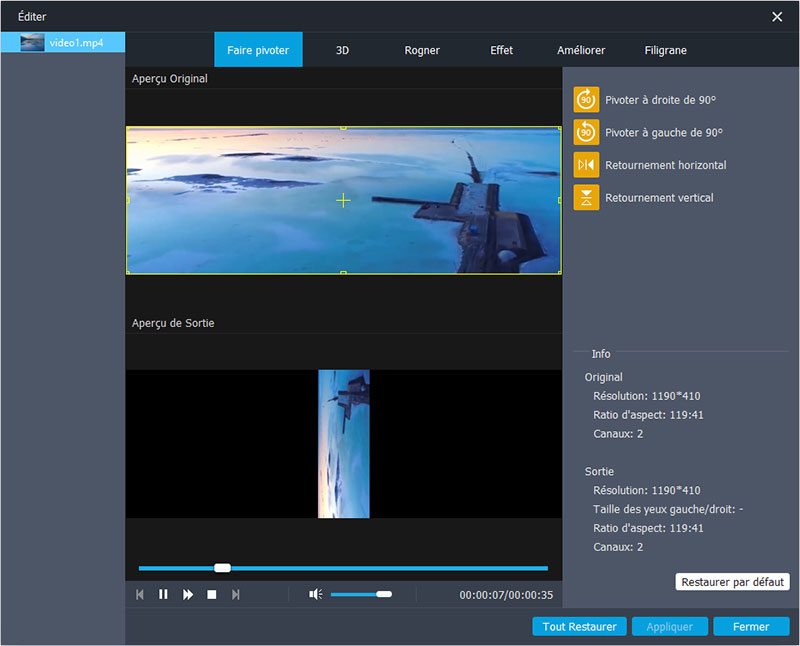Jump to the next frame
This screenshot has height=646, width=800.
(235, 594)
